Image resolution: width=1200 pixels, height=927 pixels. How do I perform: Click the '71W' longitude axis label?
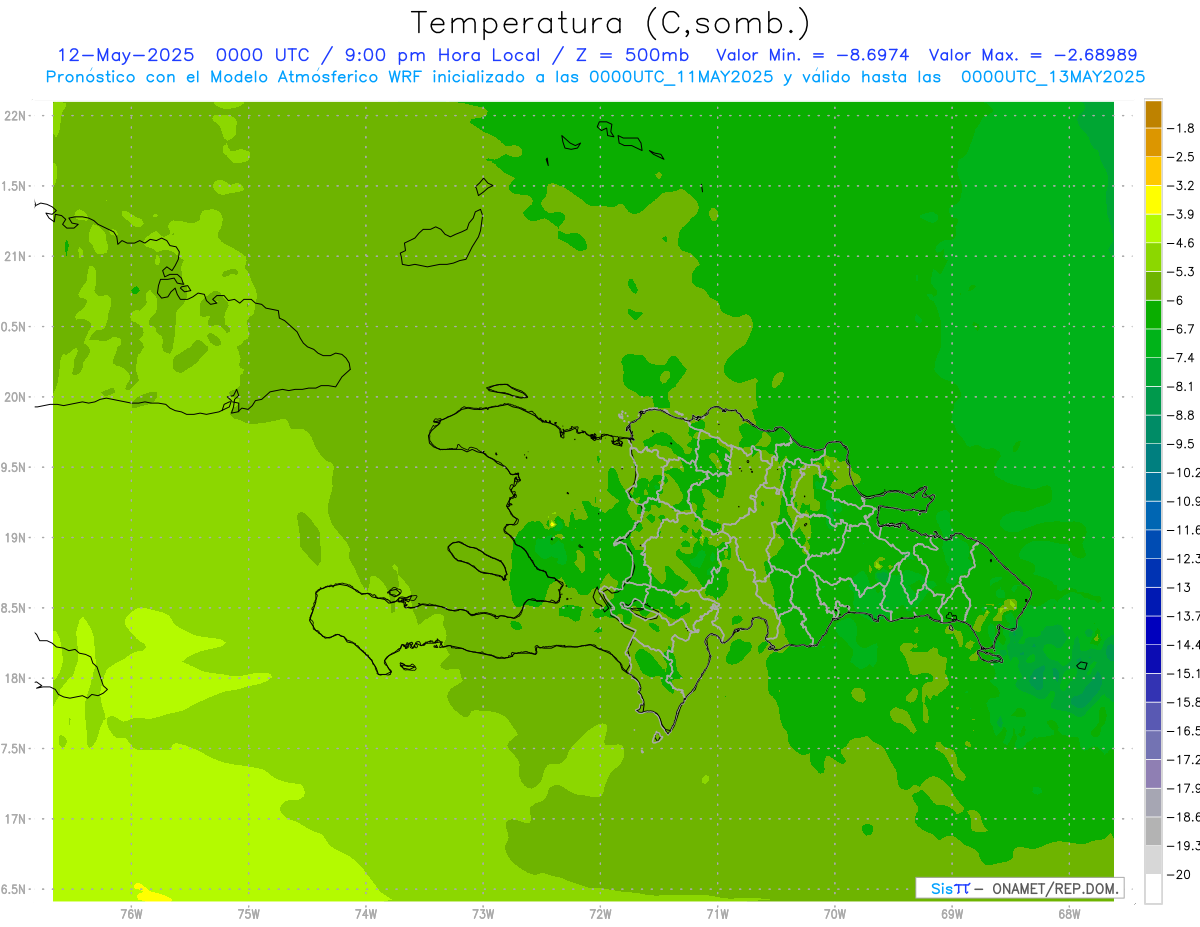click(717, 913)
